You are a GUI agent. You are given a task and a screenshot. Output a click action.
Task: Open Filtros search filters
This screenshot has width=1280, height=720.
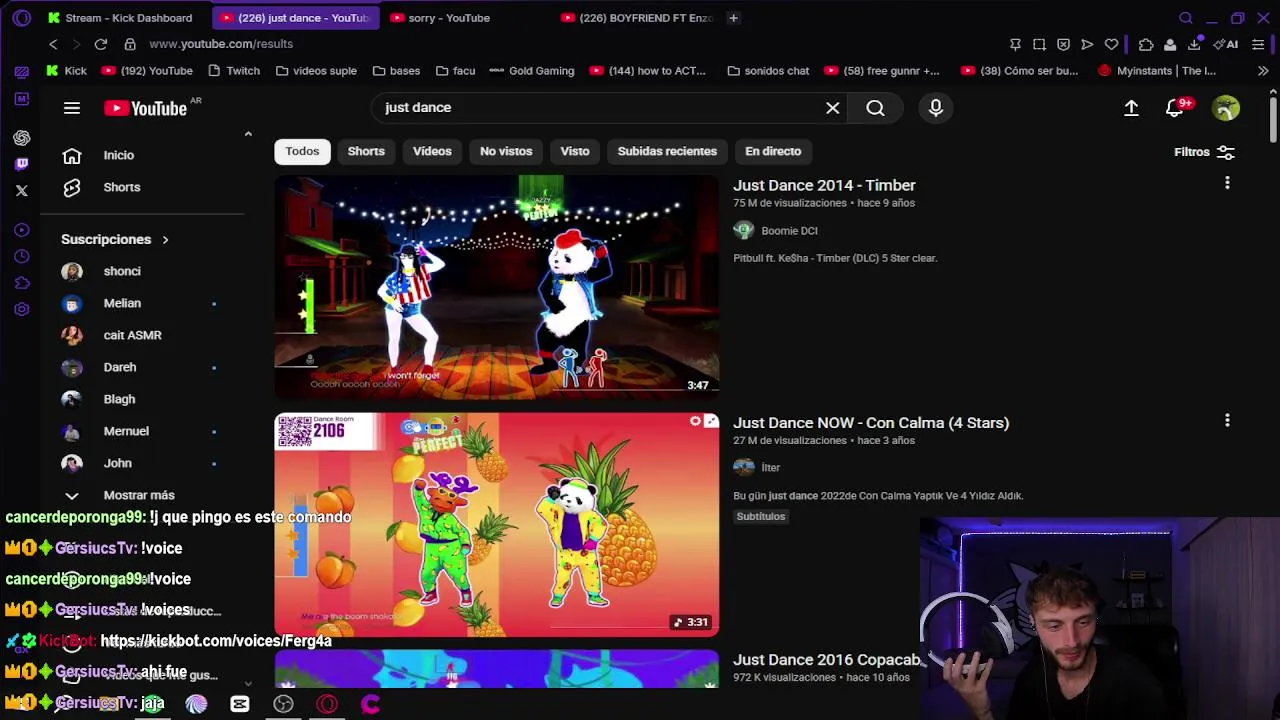pyautogui.click(x=1204, y=152)
